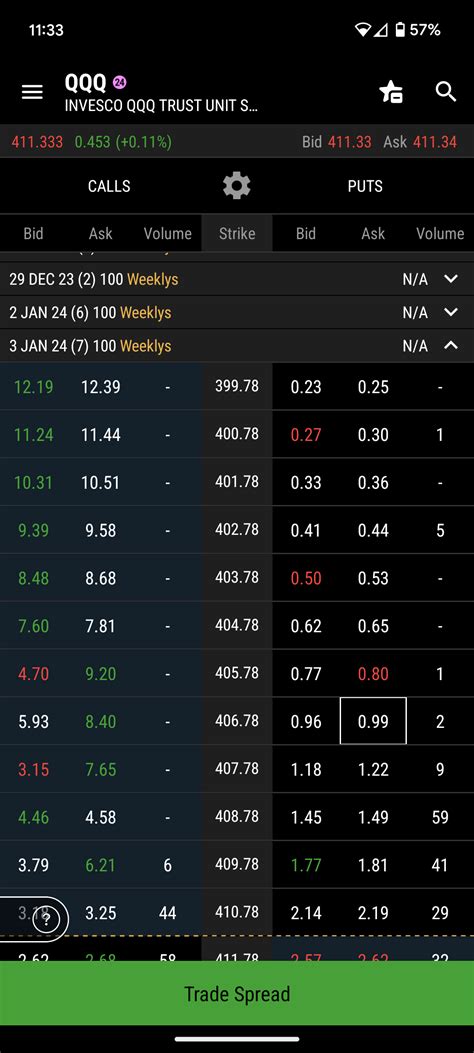Image resolution: width=474 pixels, height=1053 pixels.
Task: Tap the 401.78 strike
Action: point(237,482)
